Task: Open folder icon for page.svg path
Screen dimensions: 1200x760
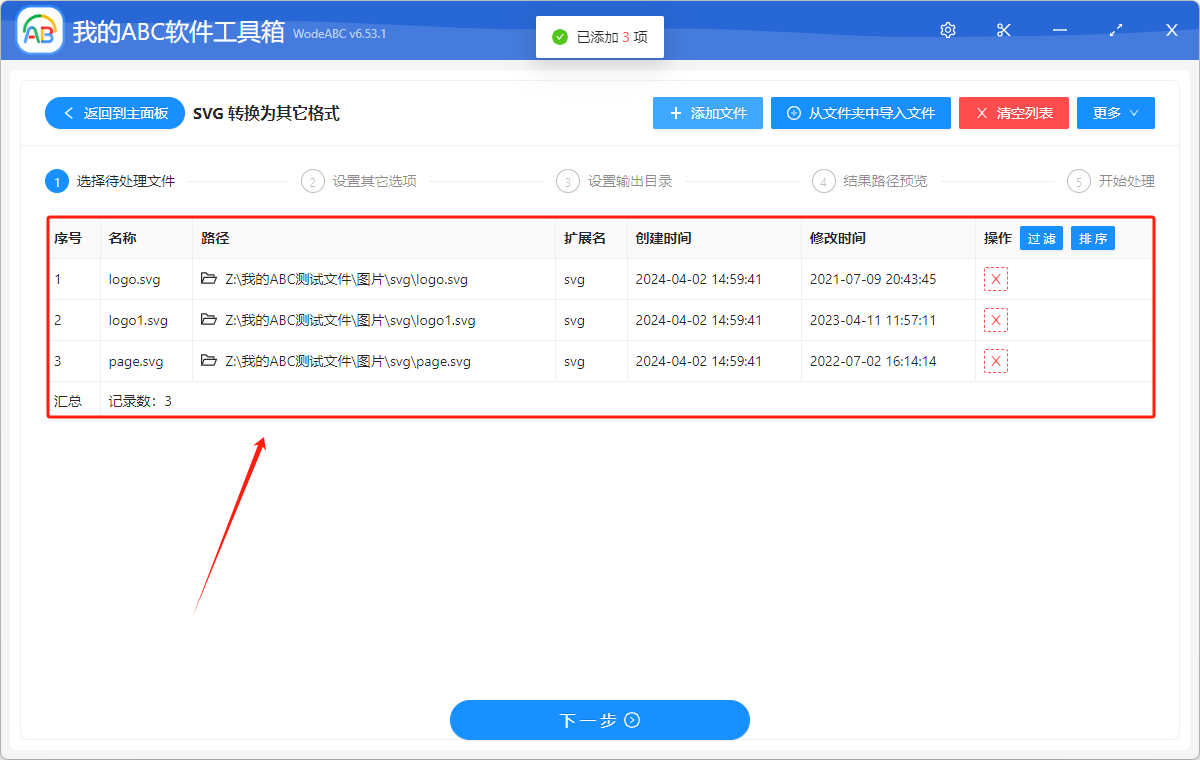Action: [209, 361]
